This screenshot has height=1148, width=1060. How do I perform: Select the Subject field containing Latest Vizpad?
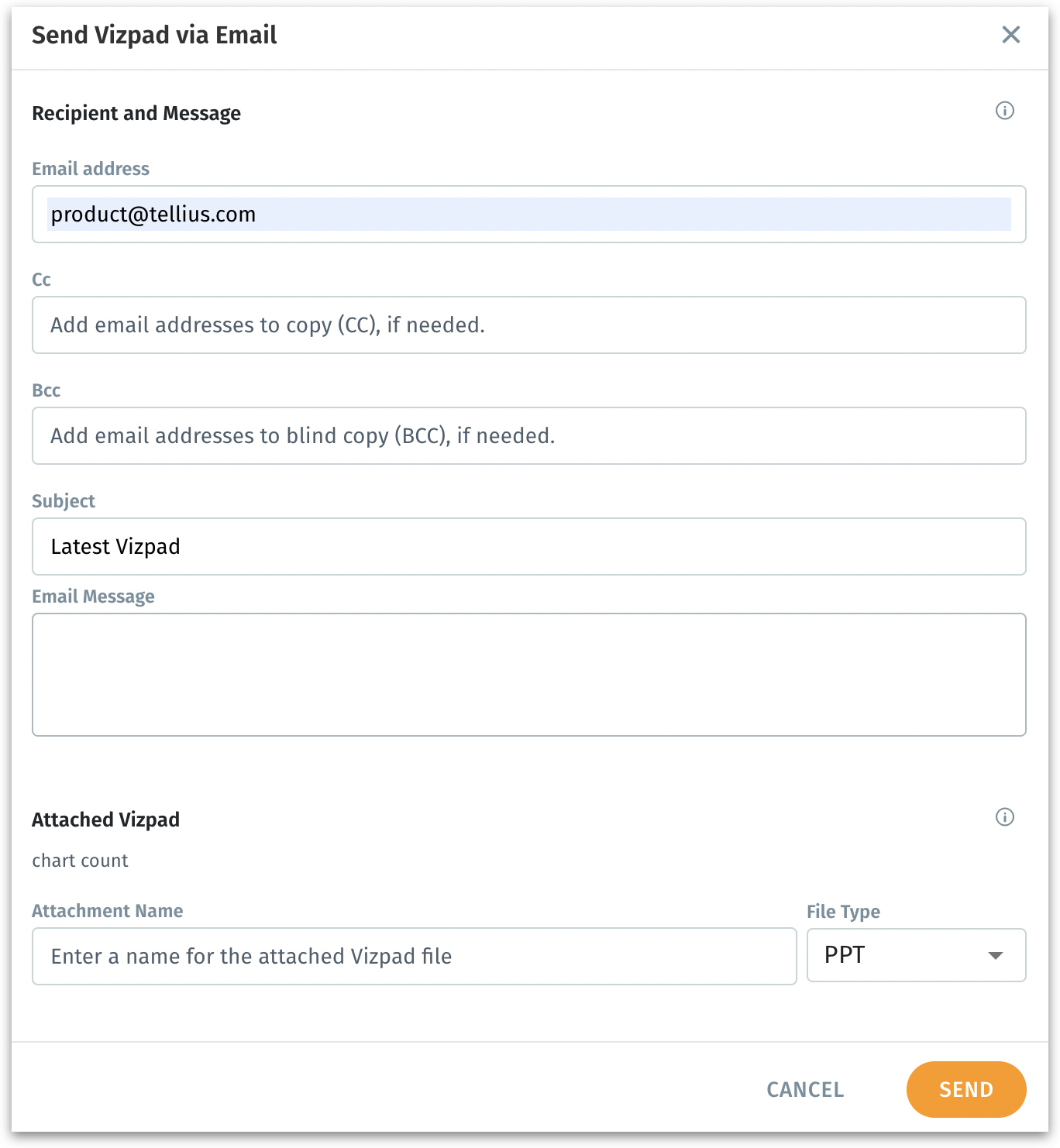(528, 547)
